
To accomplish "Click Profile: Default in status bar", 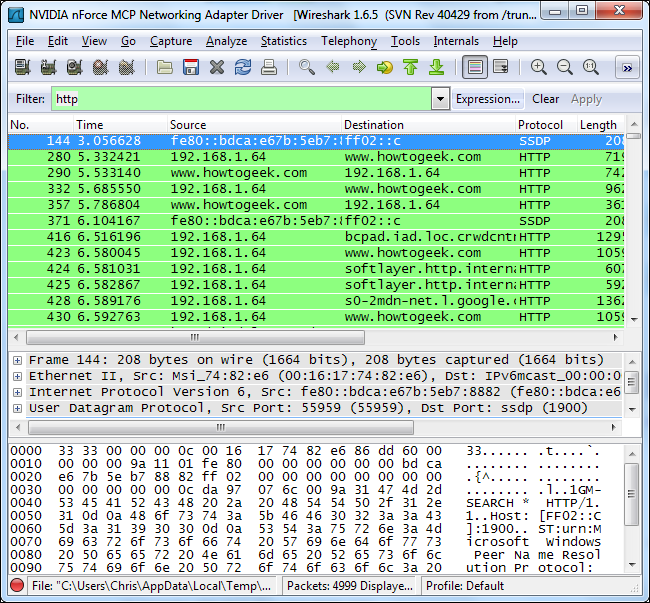I will [464, 586].
